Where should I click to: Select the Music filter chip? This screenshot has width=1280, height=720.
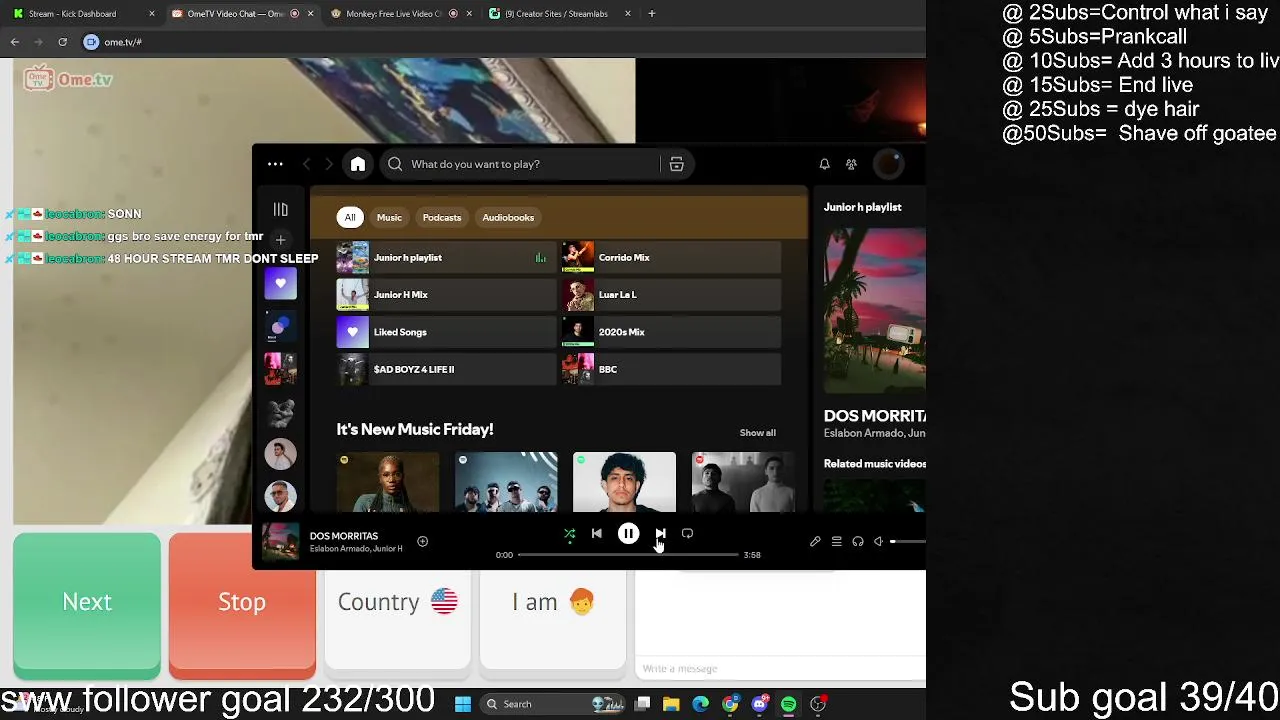389,217
